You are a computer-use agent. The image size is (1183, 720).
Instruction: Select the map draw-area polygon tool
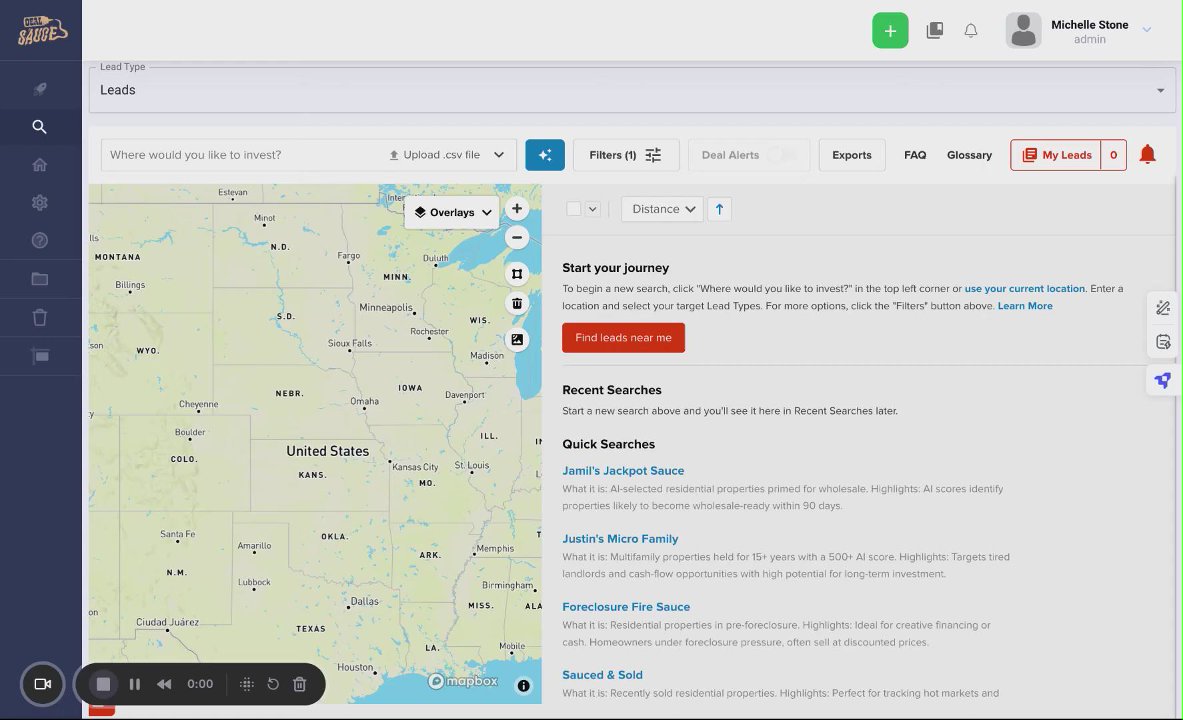(x=517, y=274)
